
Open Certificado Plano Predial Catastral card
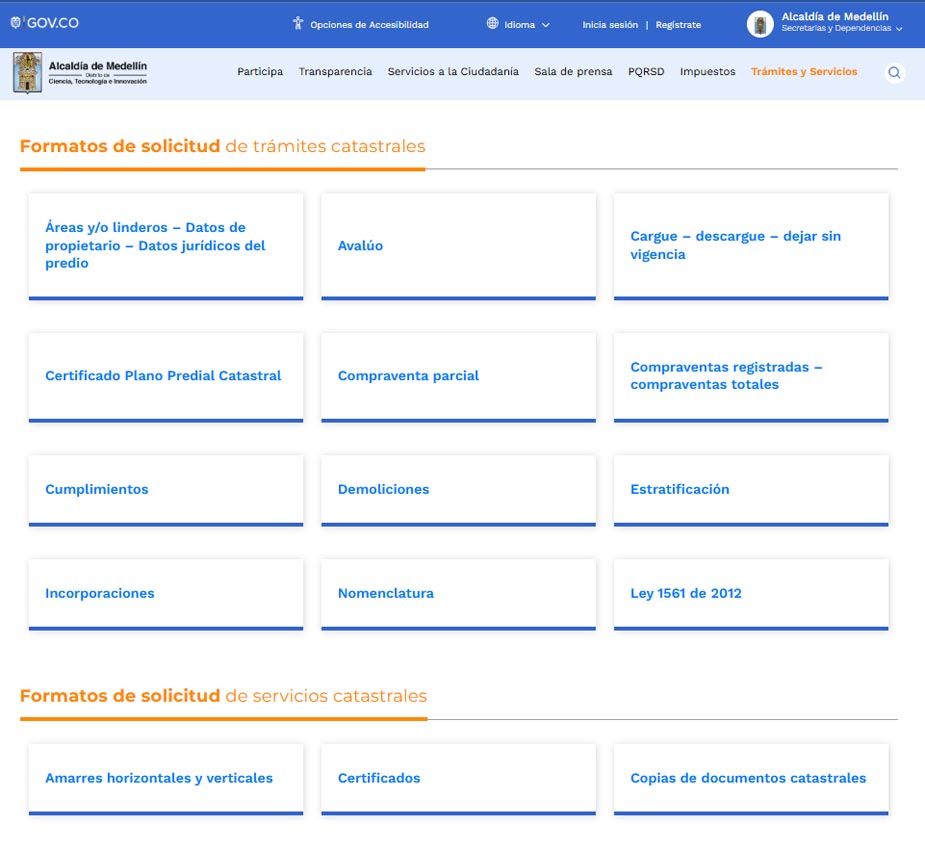tap(165, 376)
